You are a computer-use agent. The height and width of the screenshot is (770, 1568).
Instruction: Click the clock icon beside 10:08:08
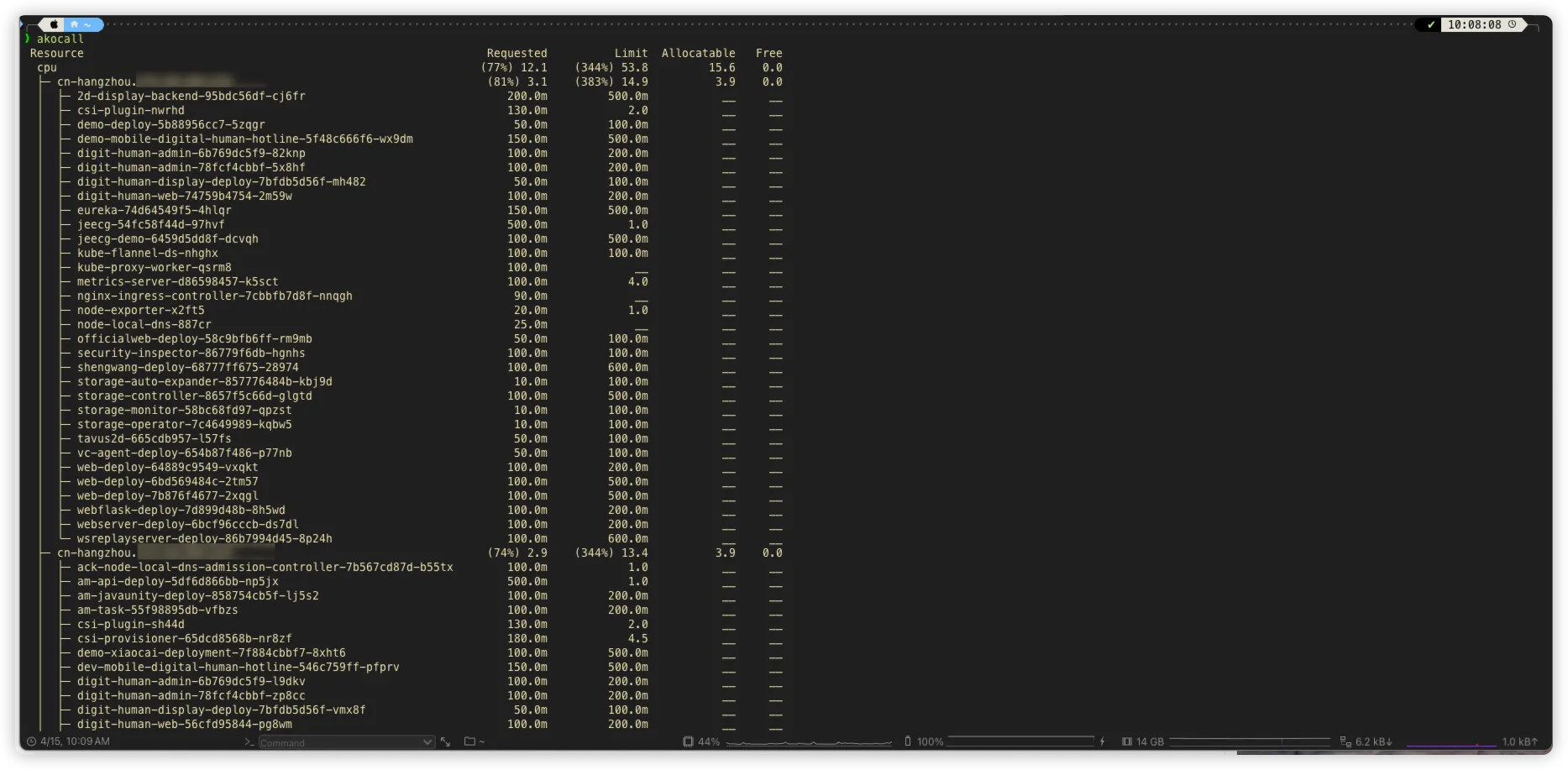1512,24
